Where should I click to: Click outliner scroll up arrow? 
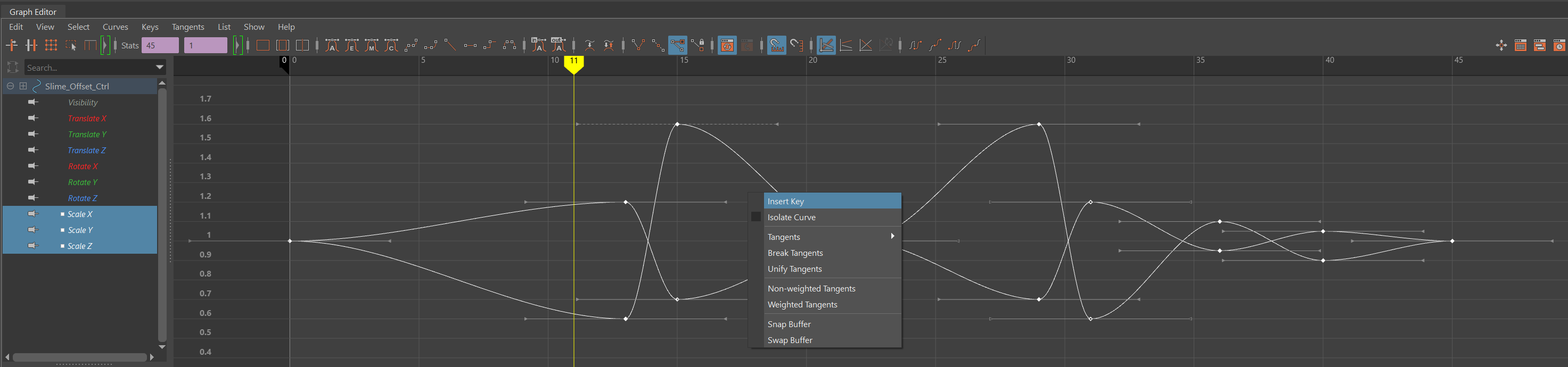click(x=162, y=82)
